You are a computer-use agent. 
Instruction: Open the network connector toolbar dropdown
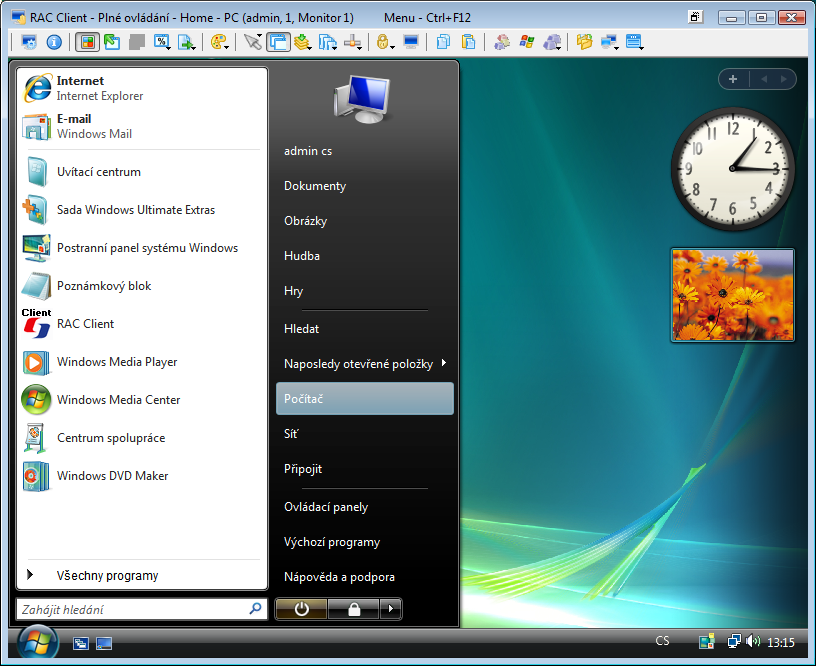pyautogui.click(x=352, y=42)
